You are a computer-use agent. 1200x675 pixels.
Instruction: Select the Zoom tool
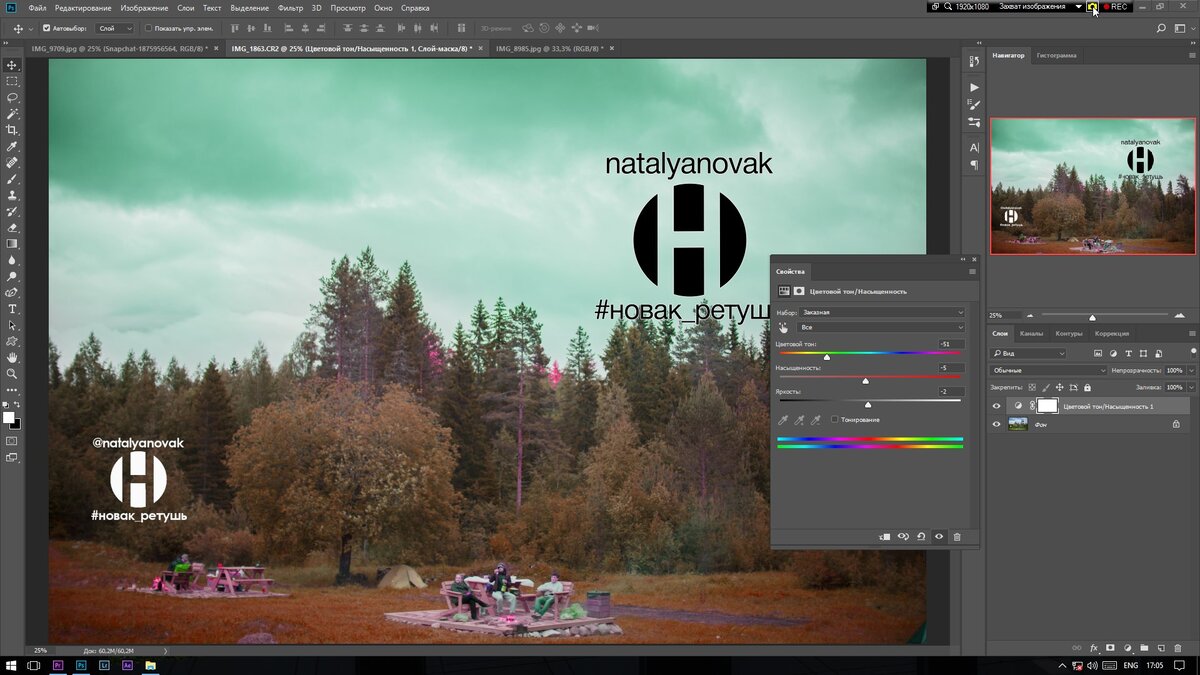click(12, 373)
